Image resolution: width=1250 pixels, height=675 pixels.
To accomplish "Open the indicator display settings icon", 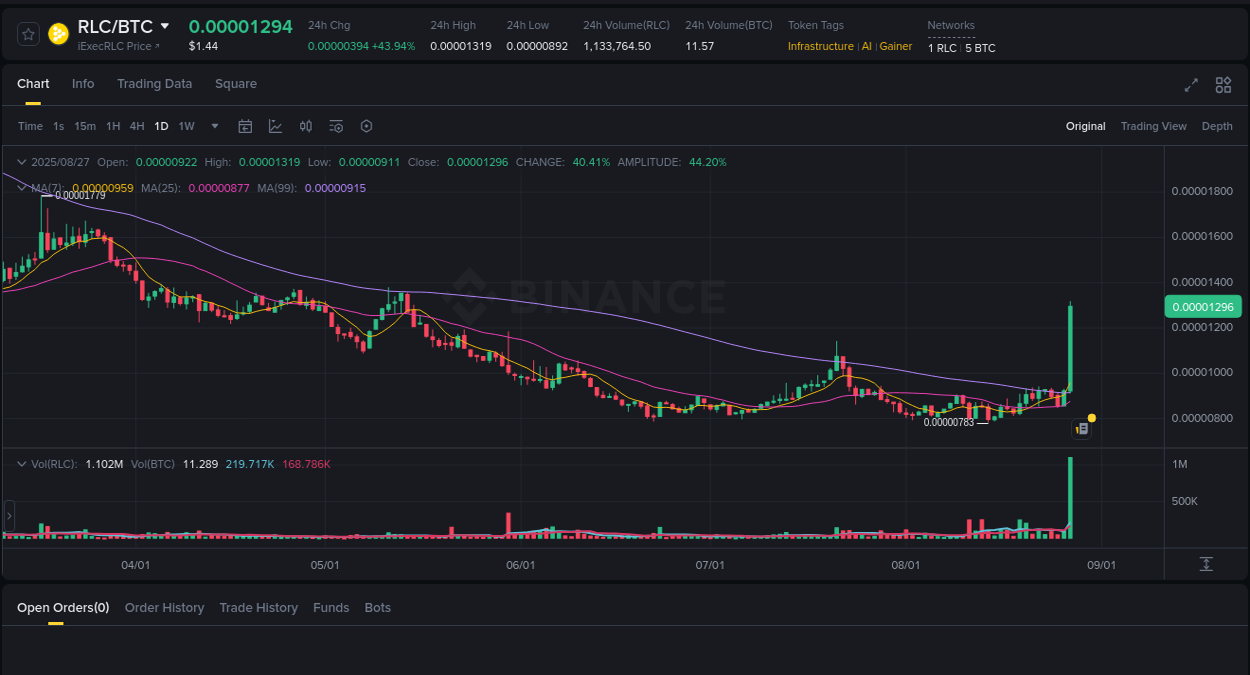I will 335,126.
